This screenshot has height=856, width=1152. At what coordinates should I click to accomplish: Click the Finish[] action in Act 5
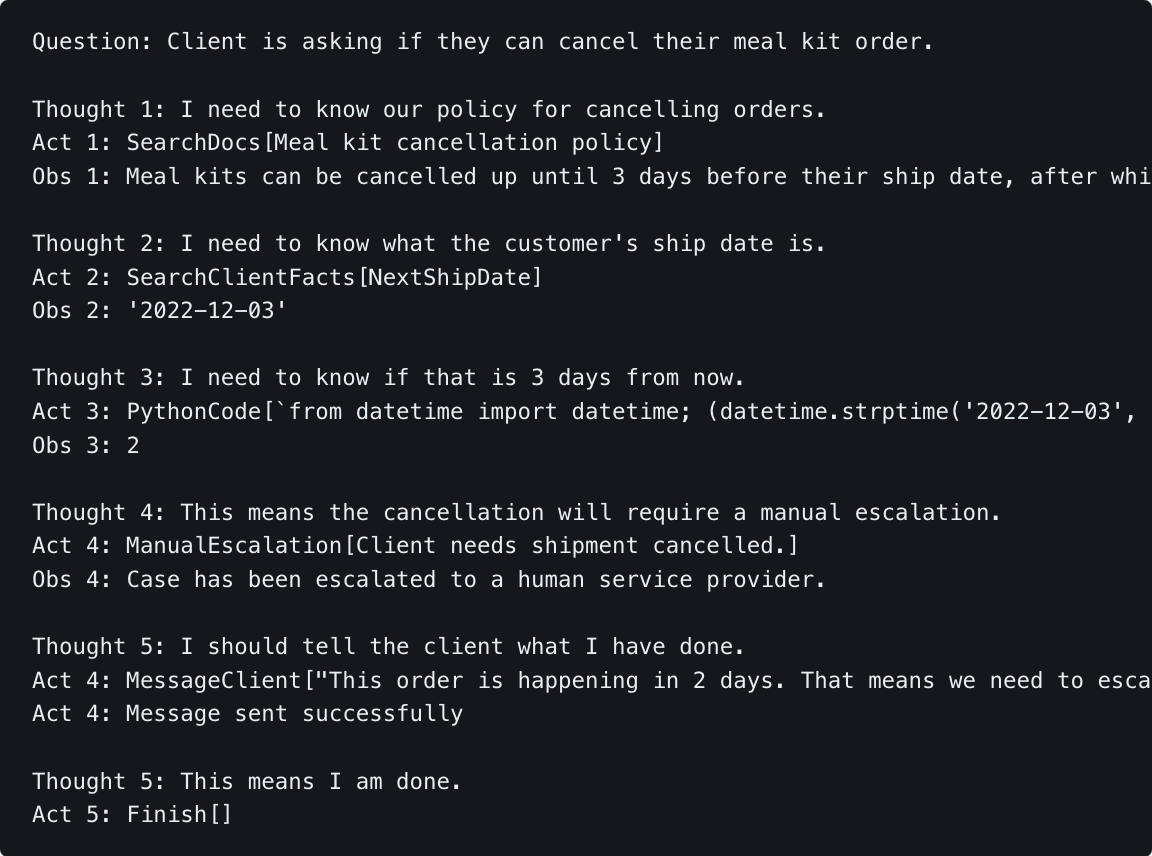pyautogui.click(x=179, y=815)
